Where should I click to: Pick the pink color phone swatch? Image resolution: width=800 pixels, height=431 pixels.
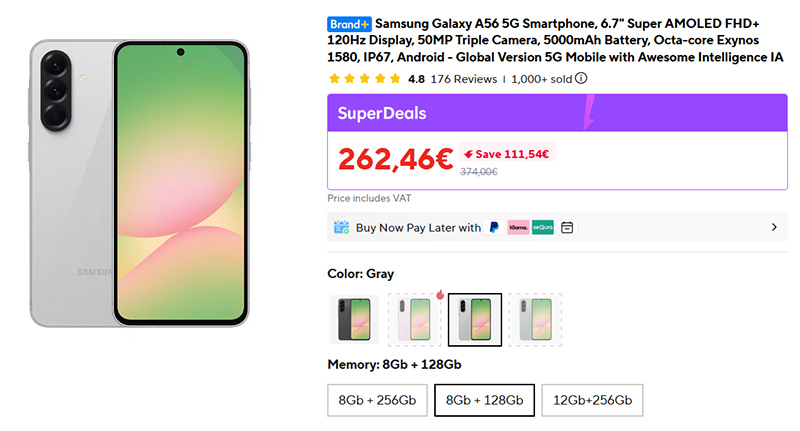tap(414, 319)
